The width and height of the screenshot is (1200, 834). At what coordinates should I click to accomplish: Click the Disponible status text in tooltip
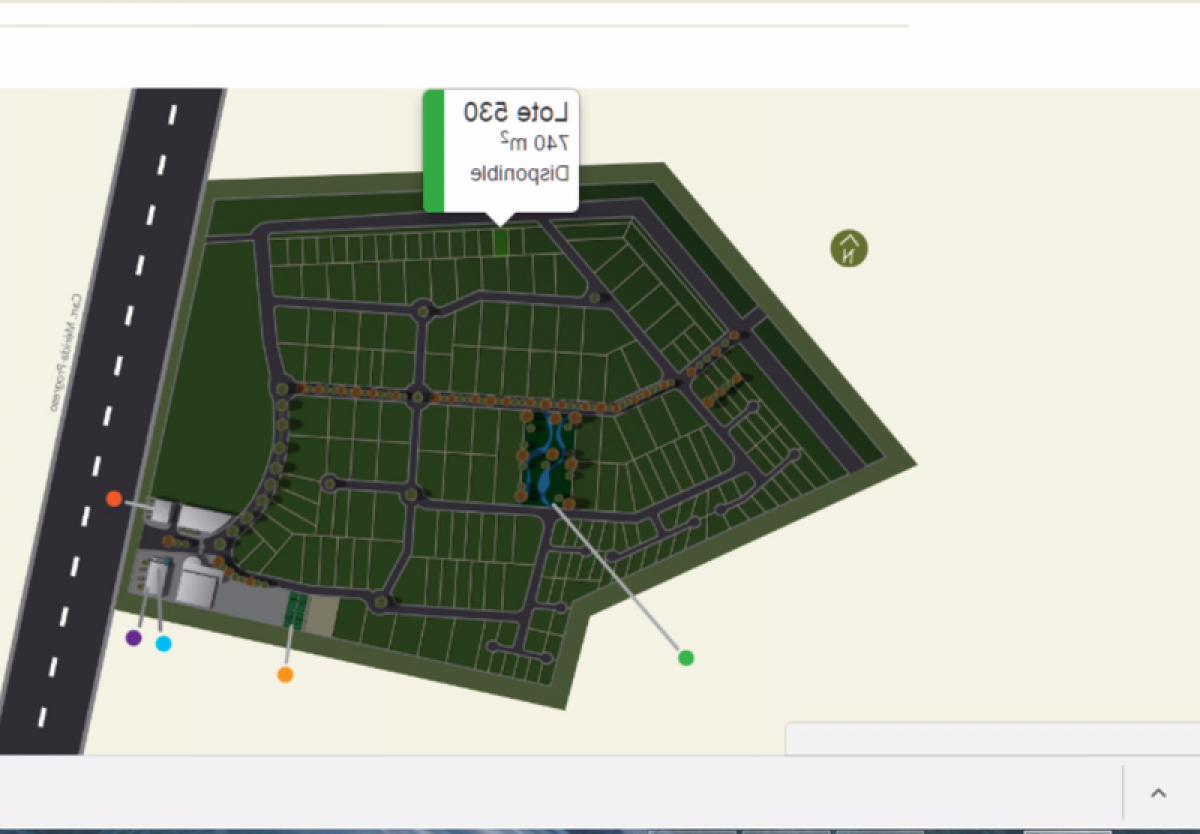coord(519,173)
